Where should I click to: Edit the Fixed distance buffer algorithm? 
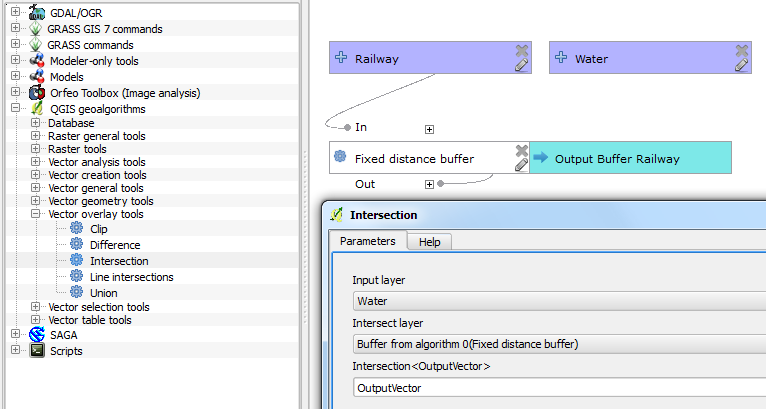(x=522, y=165)
